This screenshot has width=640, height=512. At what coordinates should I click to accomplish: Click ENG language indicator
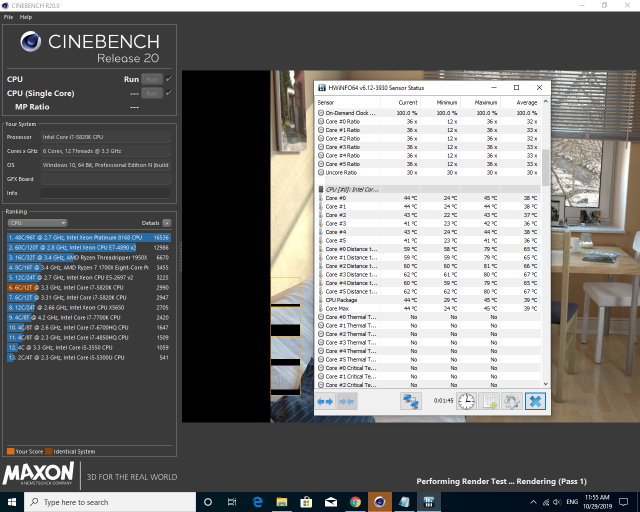tap(572, 502)
